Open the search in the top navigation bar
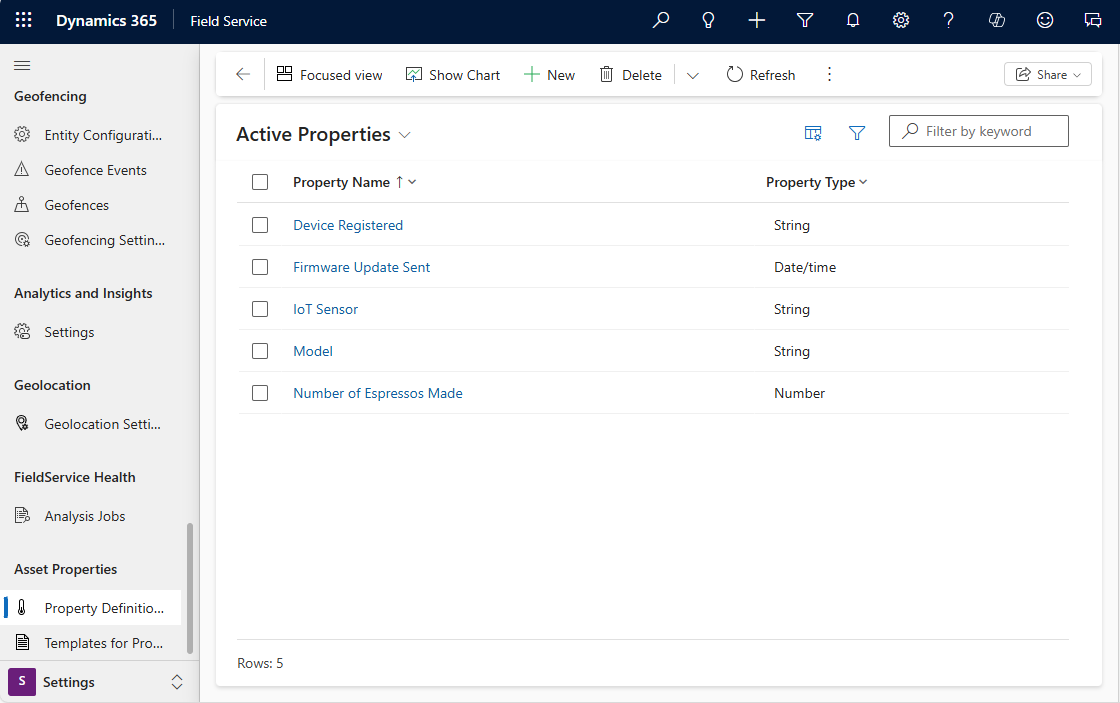The width and height of the screenshot is (1120, 703). pos(660,20)
